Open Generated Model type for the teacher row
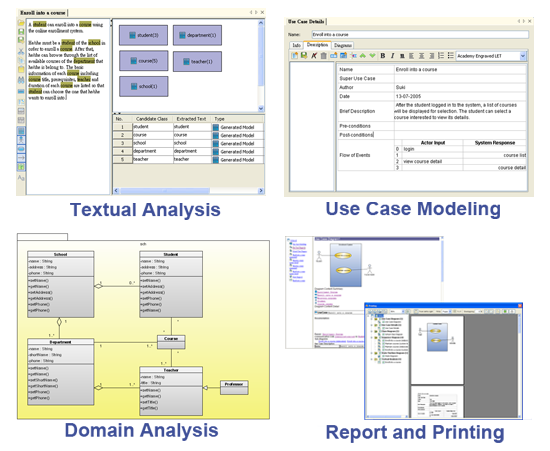 click(x=238, y=160)
